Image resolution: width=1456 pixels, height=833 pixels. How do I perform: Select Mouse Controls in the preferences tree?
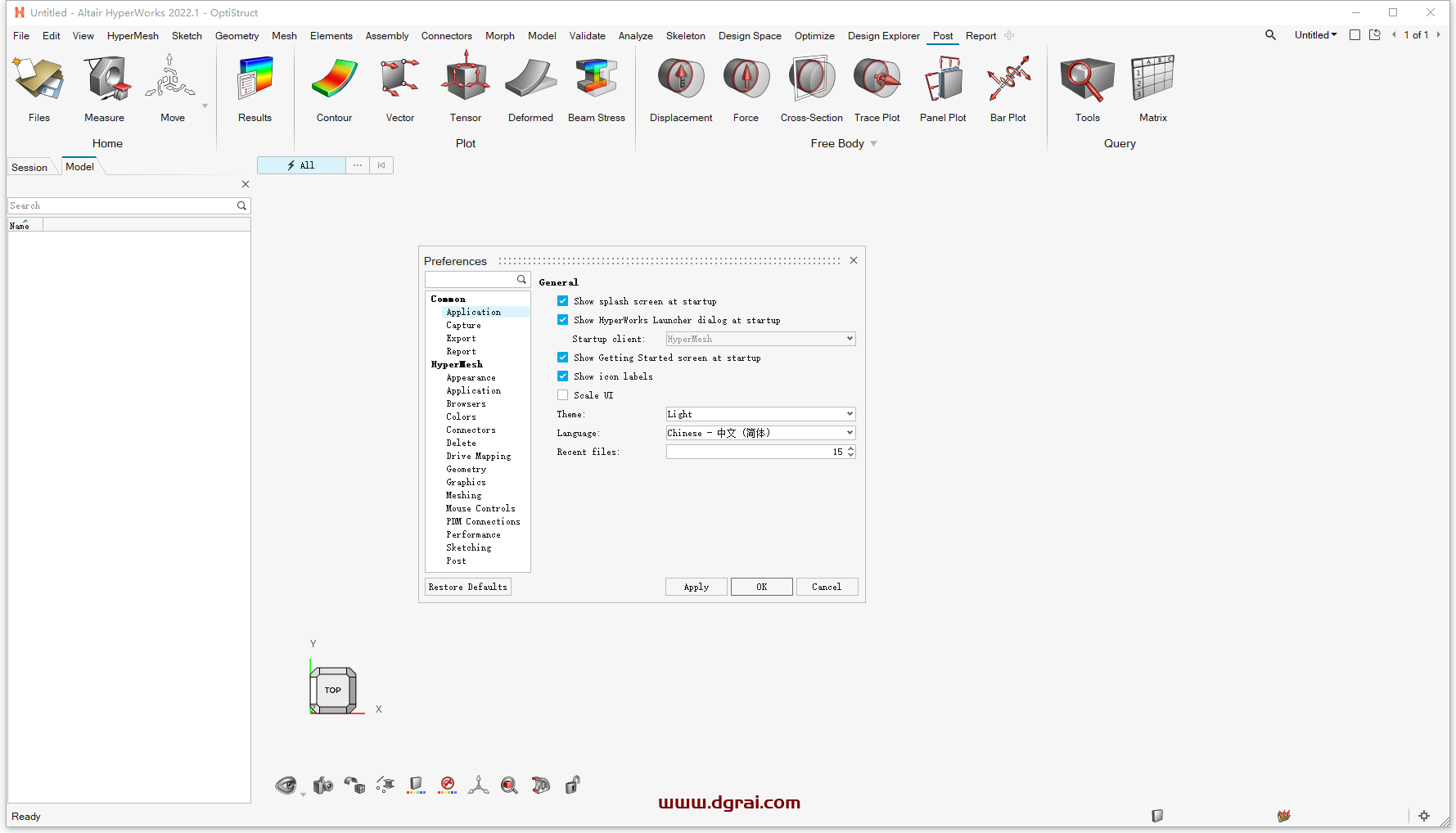480,509
